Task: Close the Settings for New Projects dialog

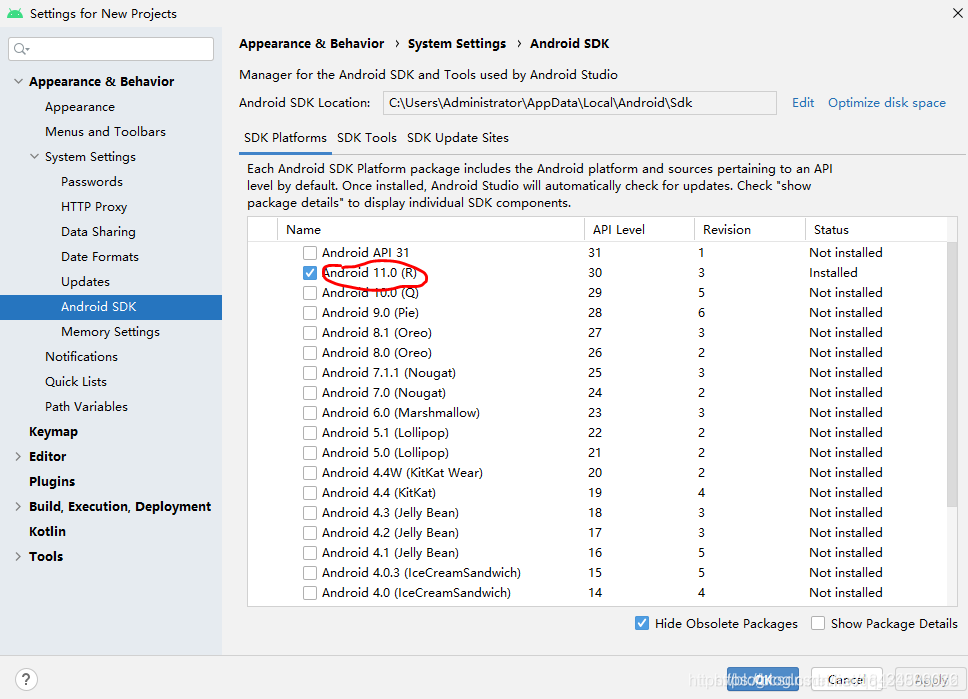Action: (x=958, y=13)
